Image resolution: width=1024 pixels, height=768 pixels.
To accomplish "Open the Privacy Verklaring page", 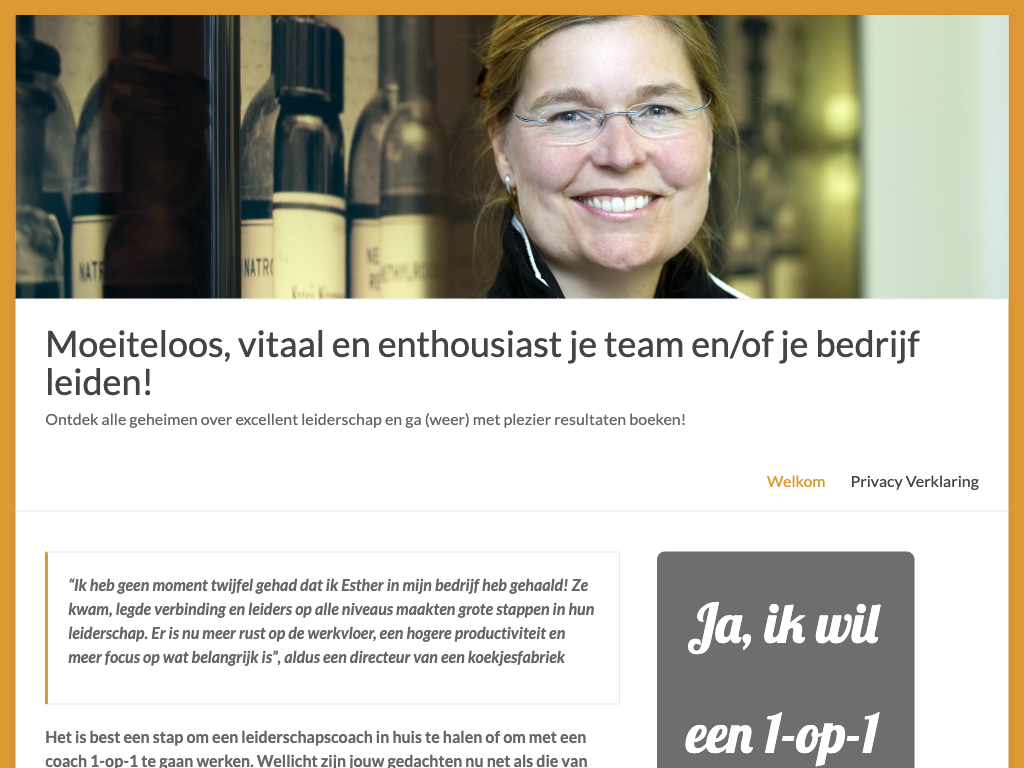I will (914, 481).
